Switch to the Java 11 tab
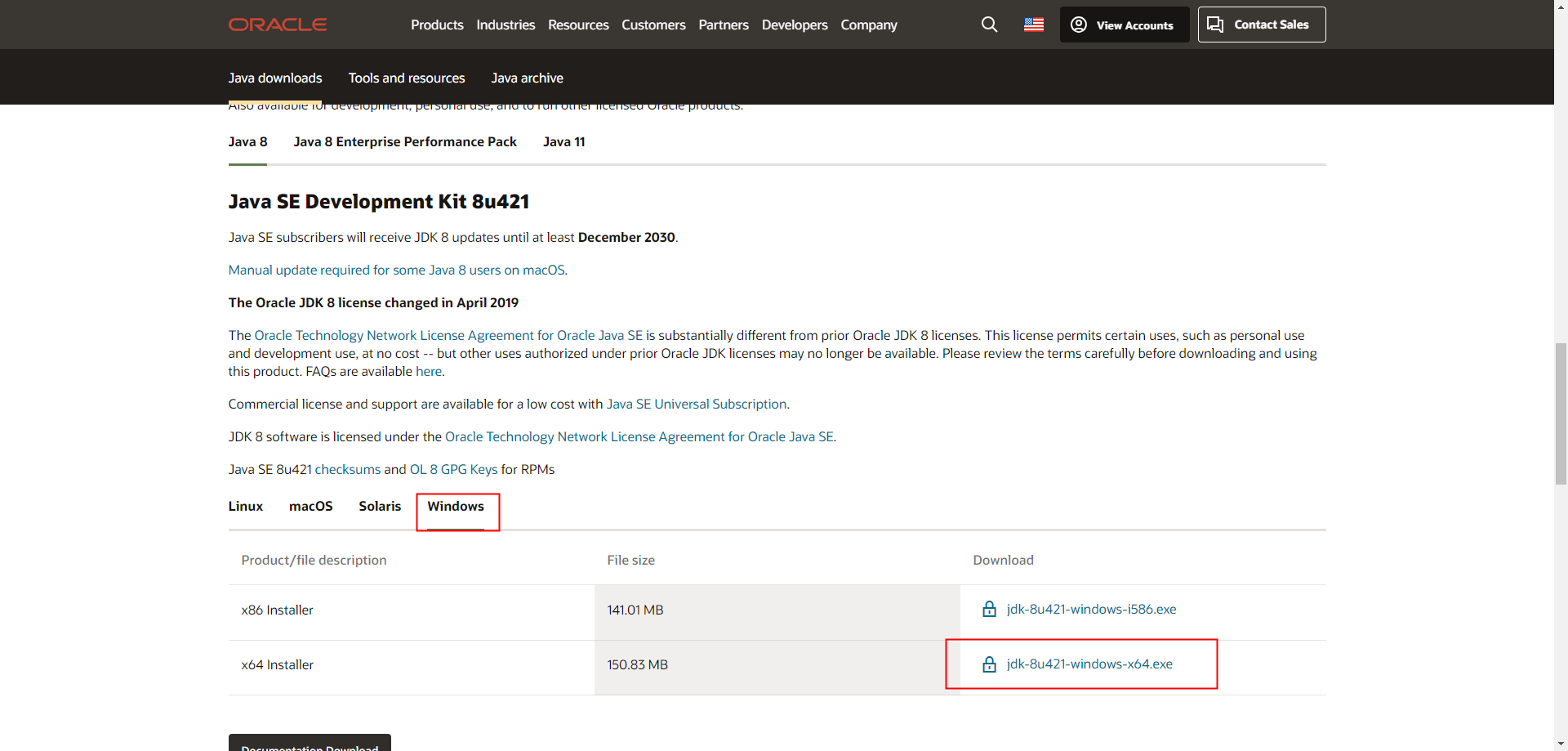The width and height of the screenshot is (1568, 751). pos(563,141)
